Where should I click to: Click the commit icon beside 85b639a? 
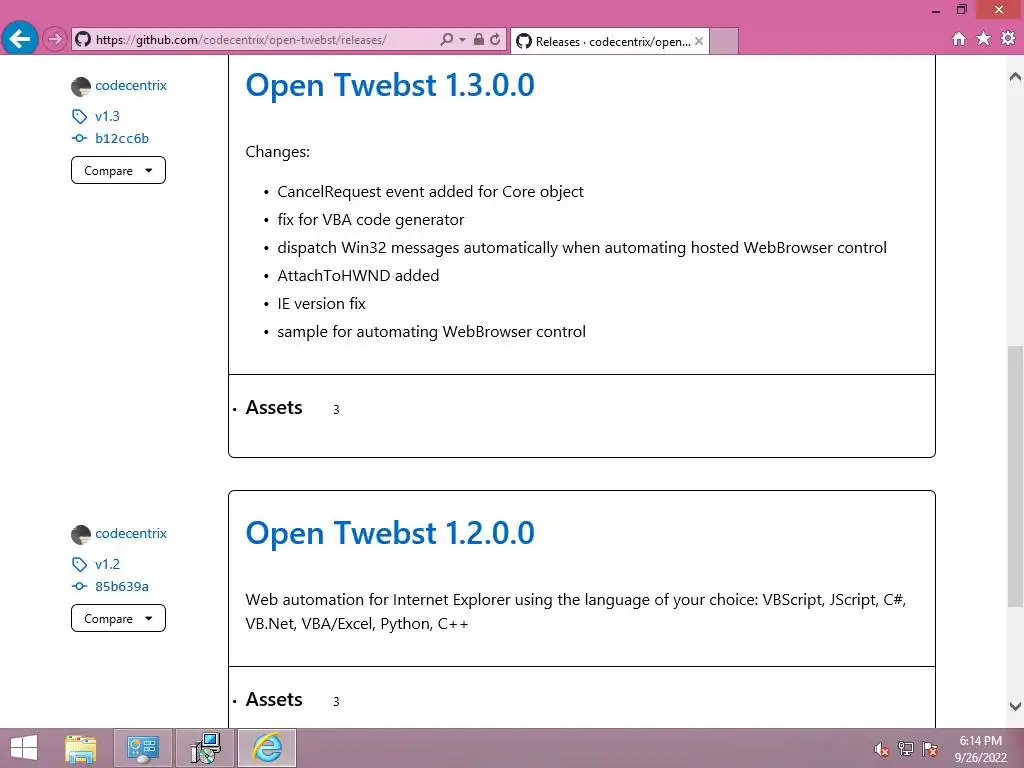(79, 586)
